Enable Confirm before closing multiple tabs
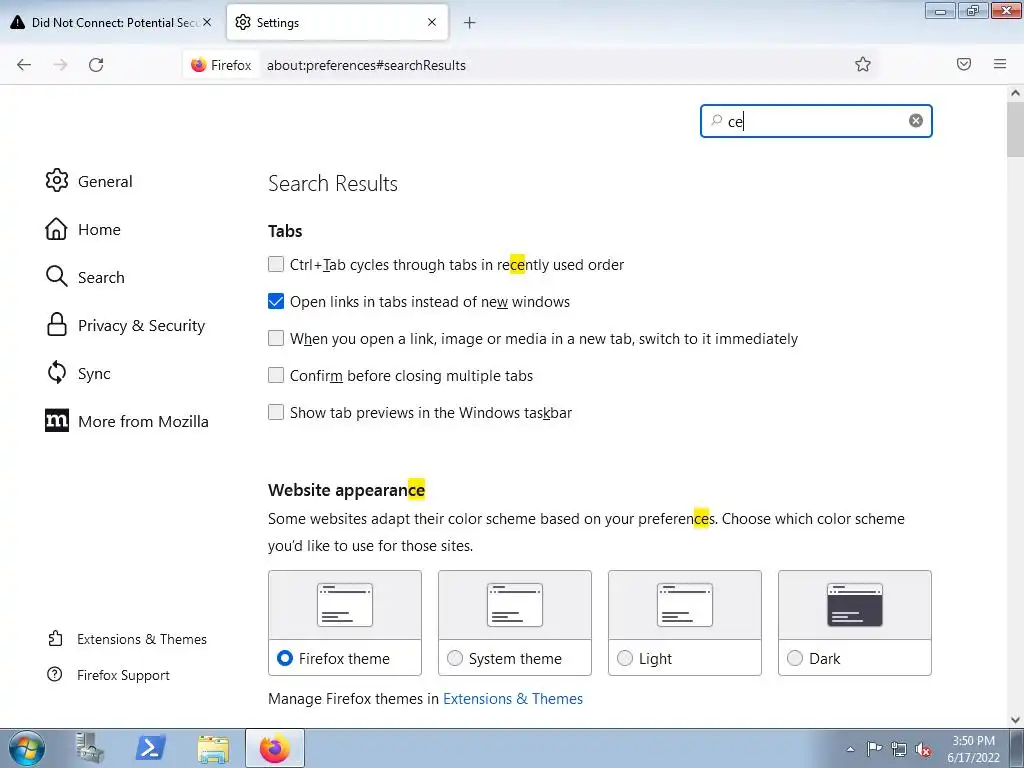The height and width of the screenshot is (768, 1024). 276,375
